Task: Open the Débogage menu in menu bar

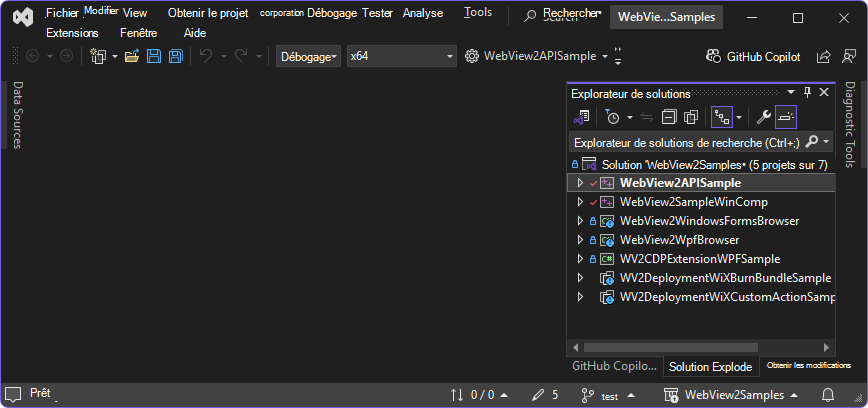Action: tap(332, 13)
